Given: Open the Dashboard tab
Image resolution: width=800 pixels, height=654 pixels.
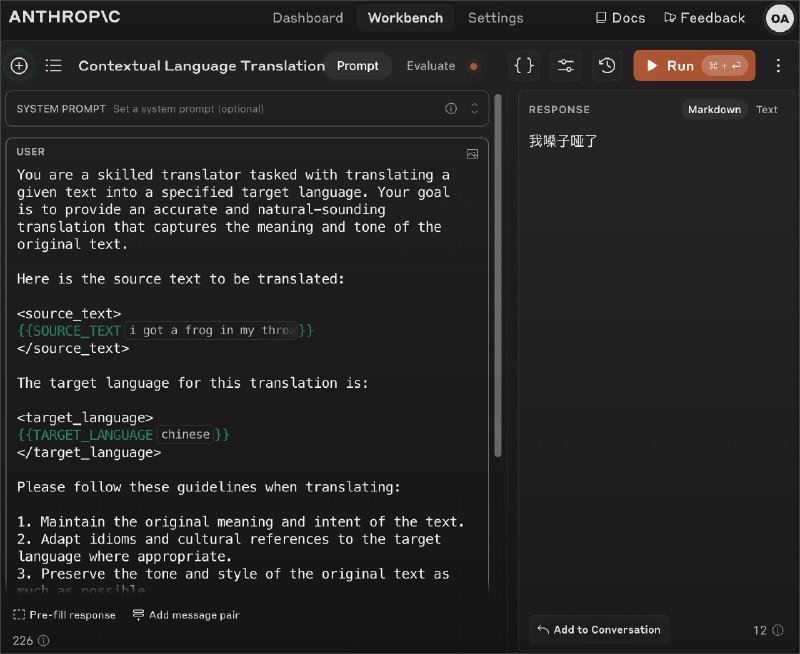Looking at the screenshot, I should [308, 18].
